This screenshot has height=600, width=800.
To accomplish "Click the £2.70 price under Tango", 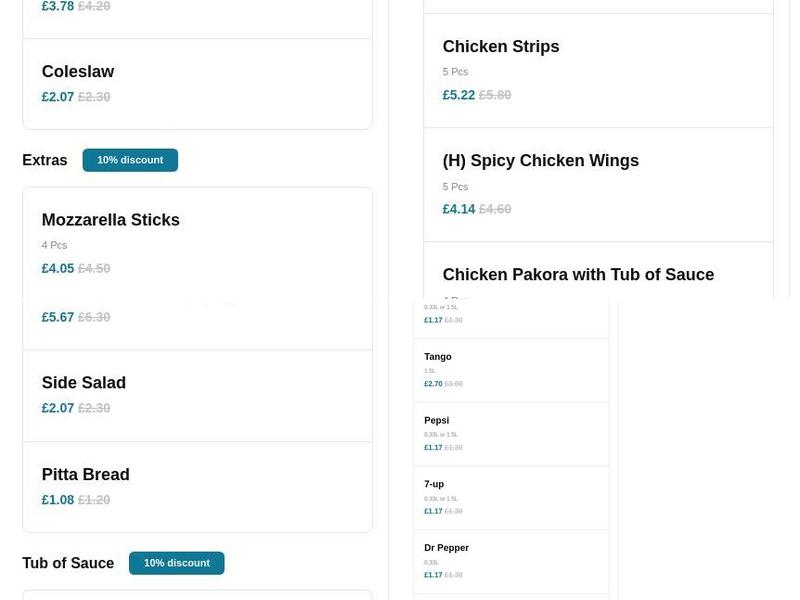I will 432,383.
